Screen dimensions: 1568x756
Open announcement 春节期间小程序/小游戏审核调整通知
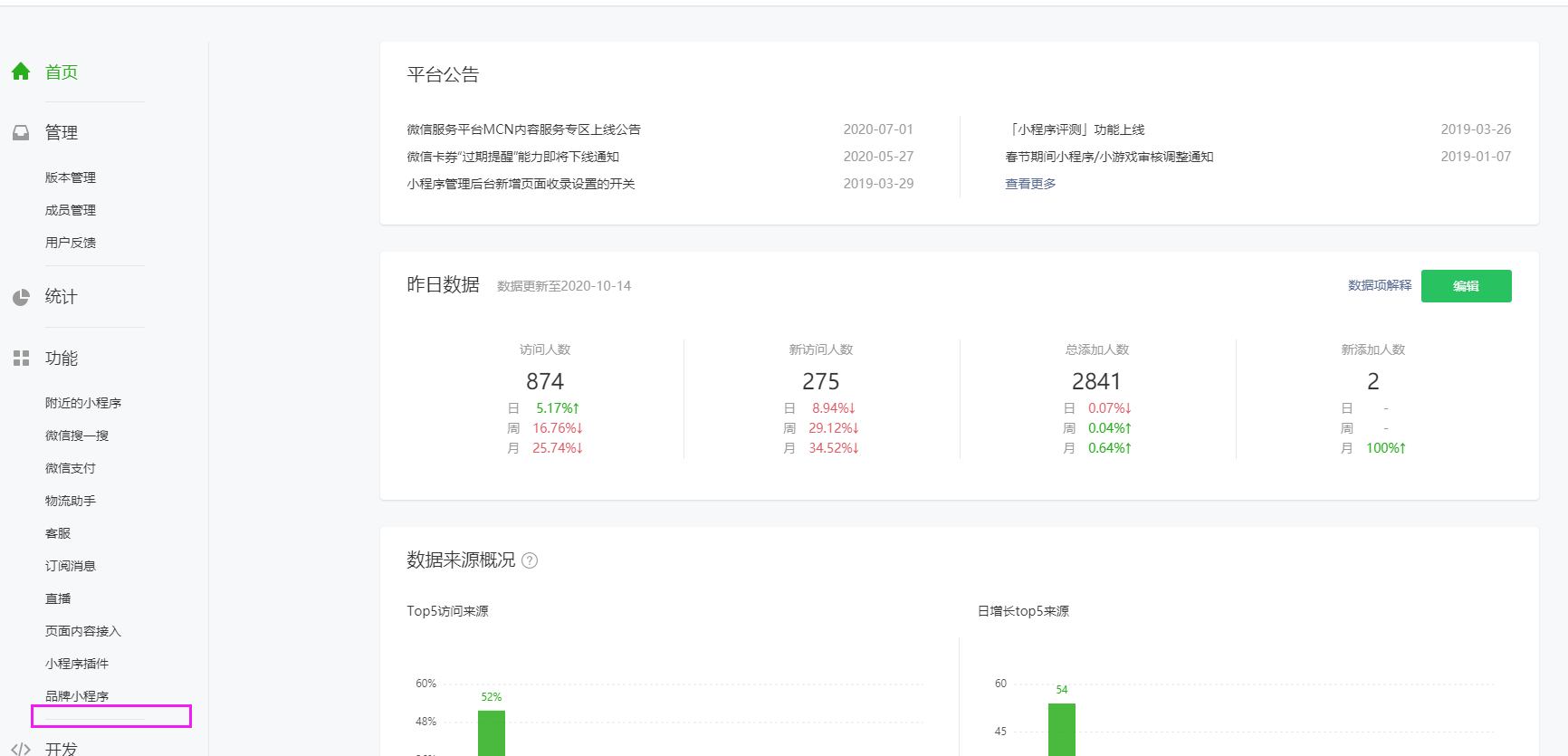[1109, 157]
